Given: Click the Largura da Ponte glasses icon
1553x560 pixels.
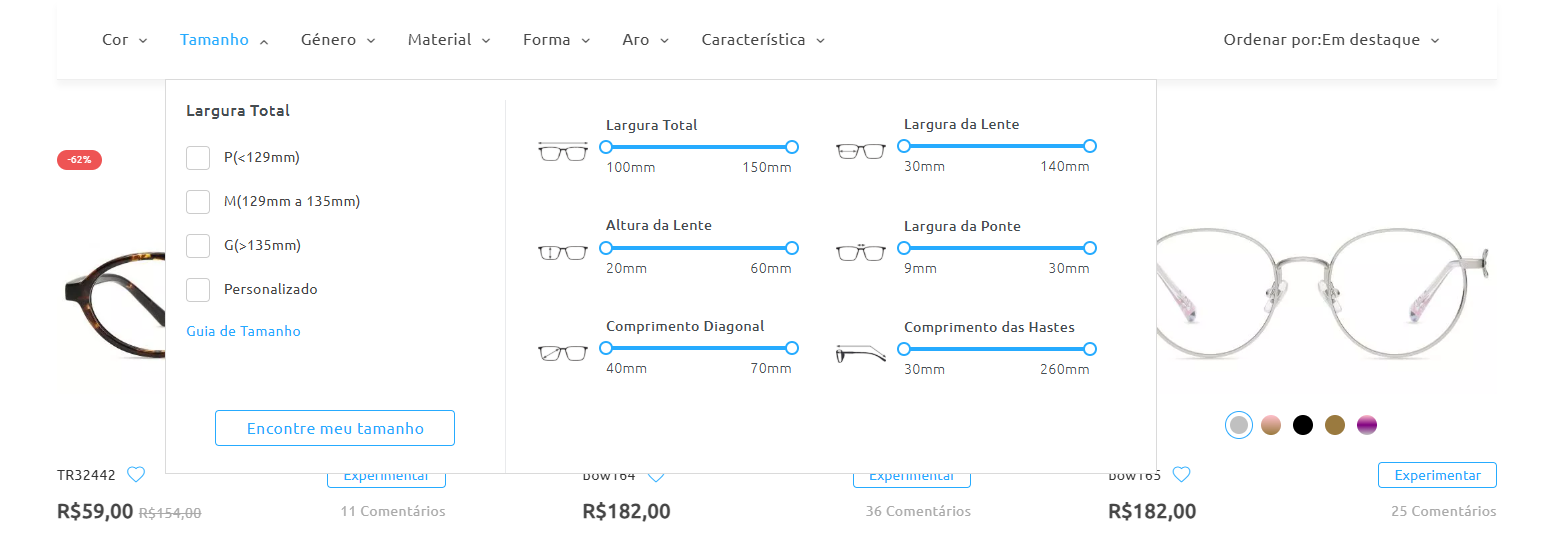Looking at the screenshot, I should click(861, 252).
